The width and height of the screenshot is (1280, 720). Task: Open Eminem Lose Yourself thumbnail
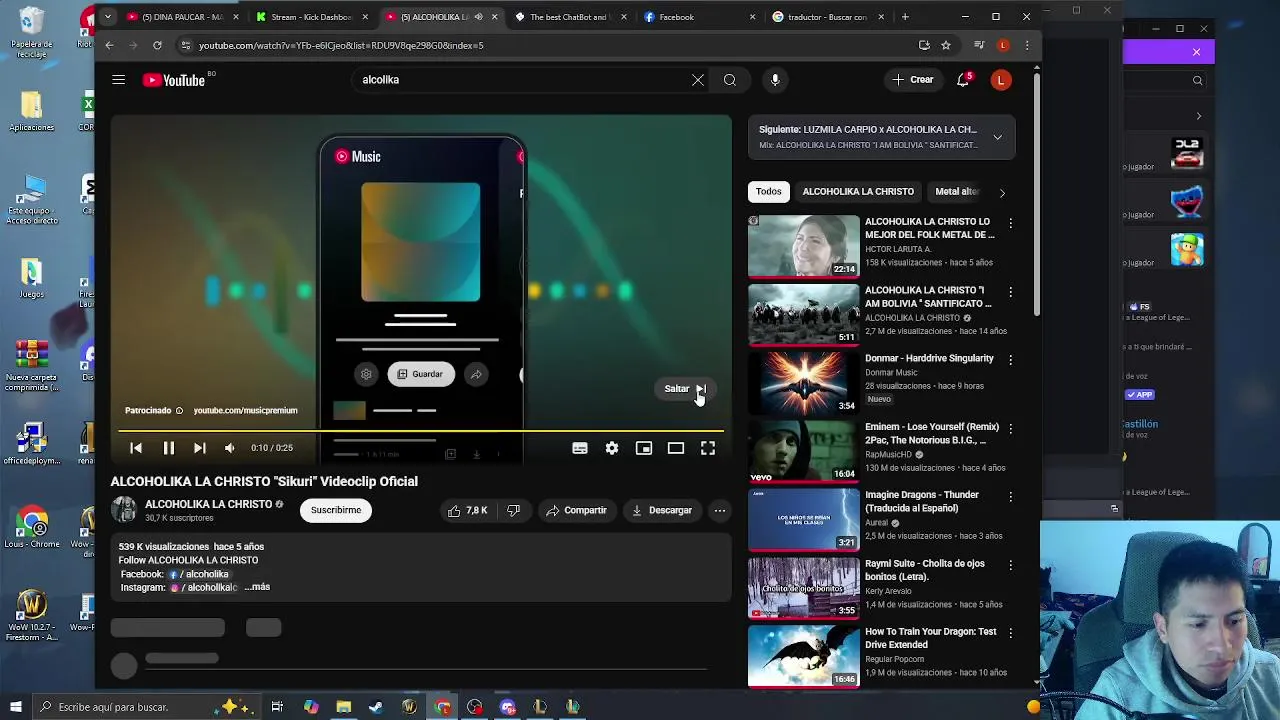tap(803, 451)
